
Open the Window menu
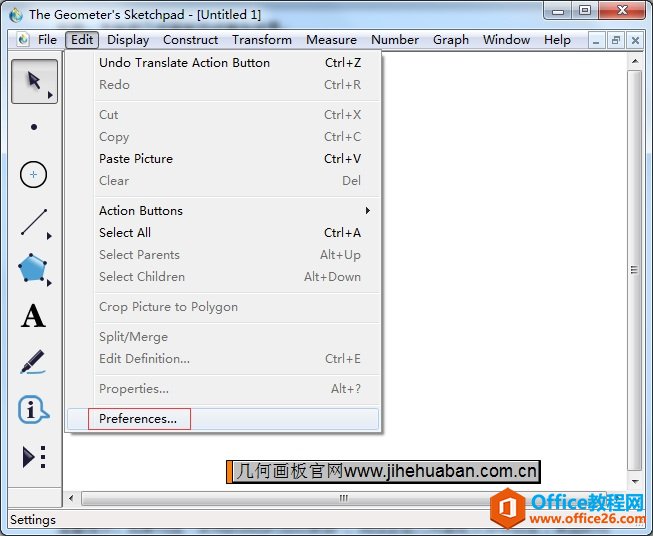click(x=506, y=40)
